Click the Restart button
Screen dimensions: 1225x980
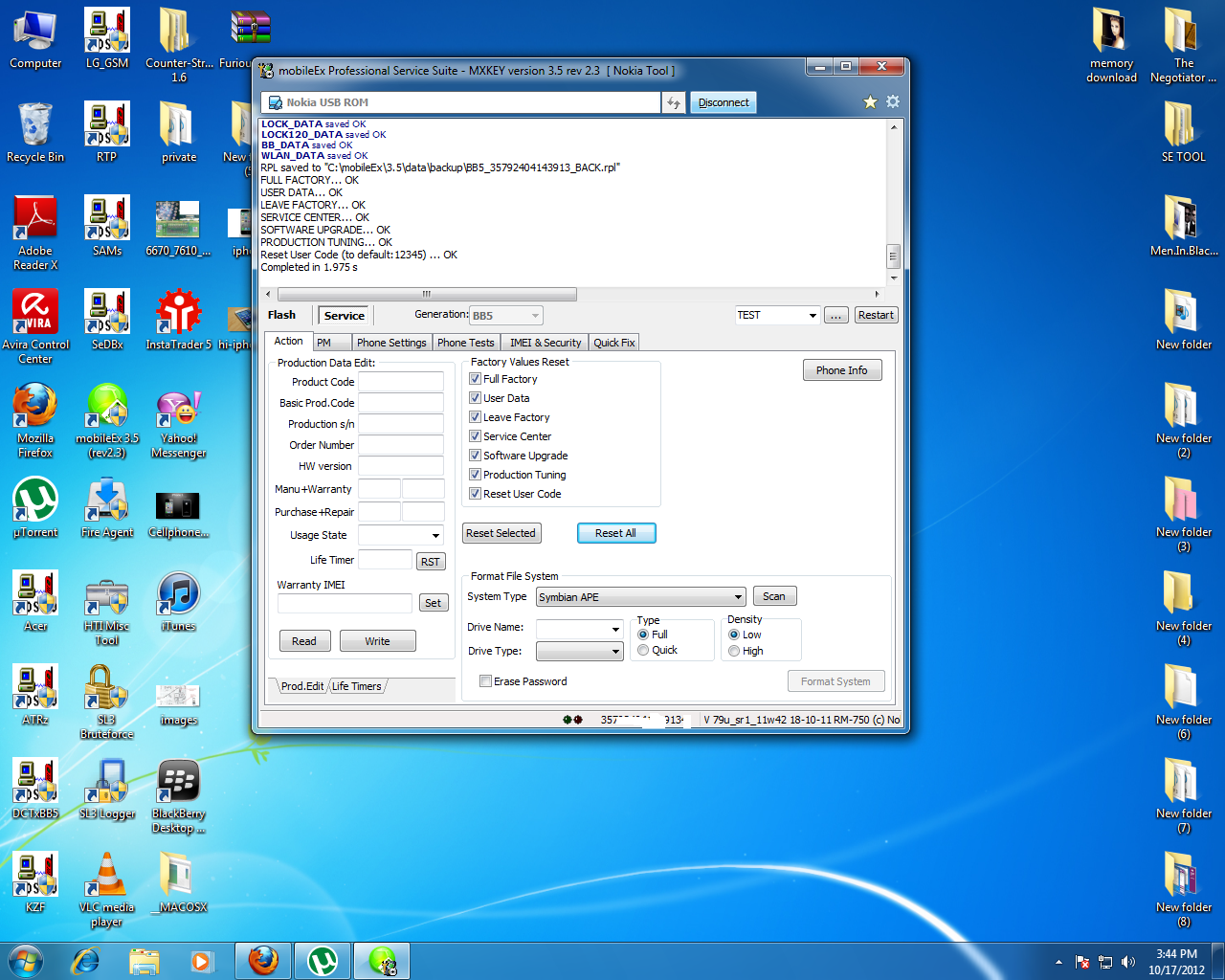click(x=876, y=315)
